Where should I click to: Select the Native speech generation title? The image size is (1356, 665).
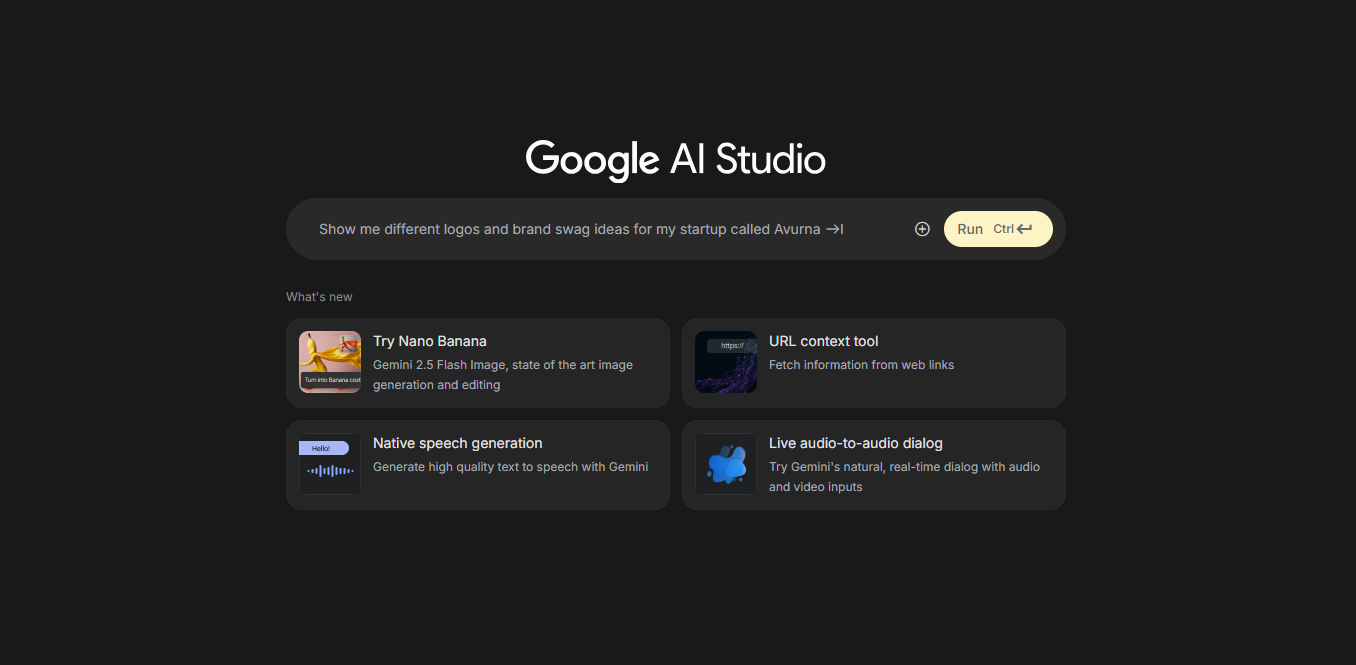[457, 443]
